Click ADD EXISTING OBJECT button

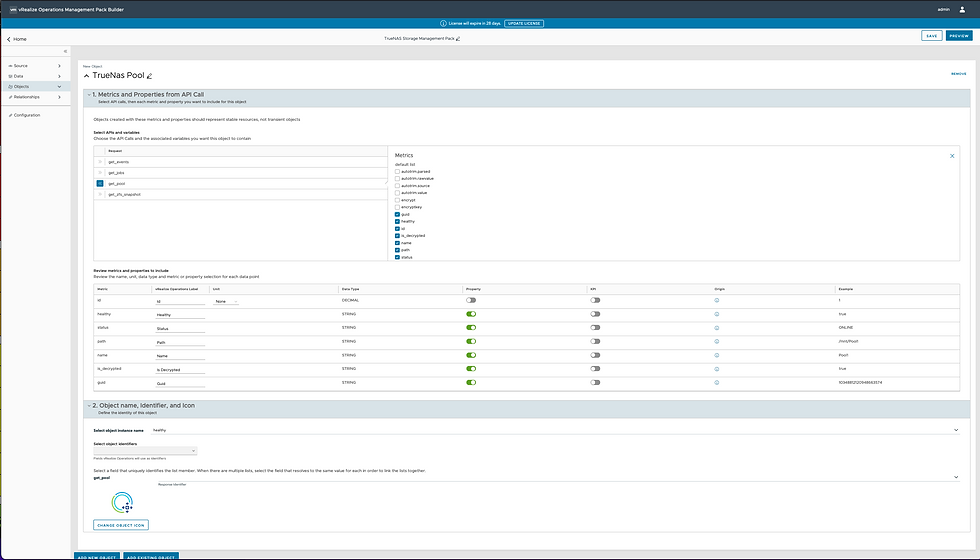click(x=150, y=556)
